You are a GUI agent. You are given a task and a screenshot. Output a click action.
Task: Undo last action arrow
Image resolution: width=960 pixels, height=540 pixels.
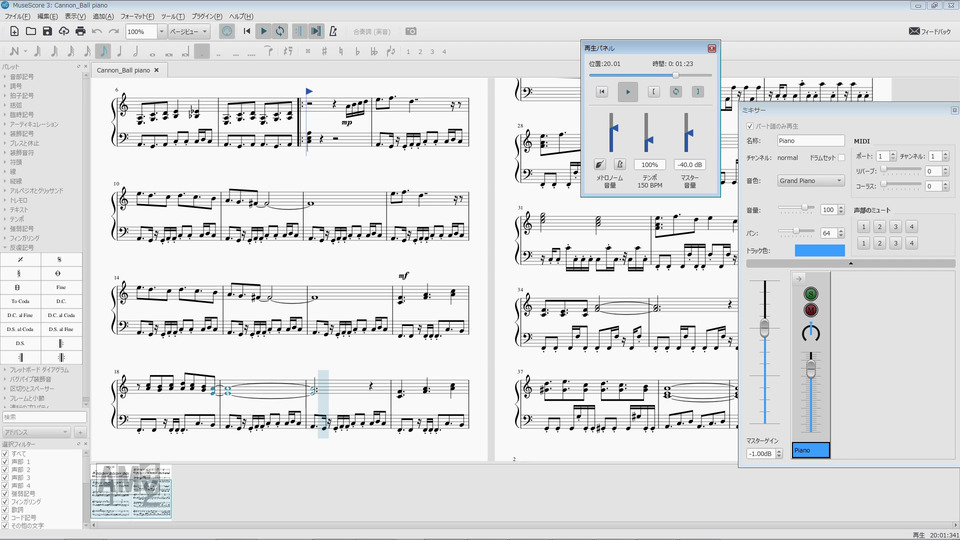click(97, 31)
